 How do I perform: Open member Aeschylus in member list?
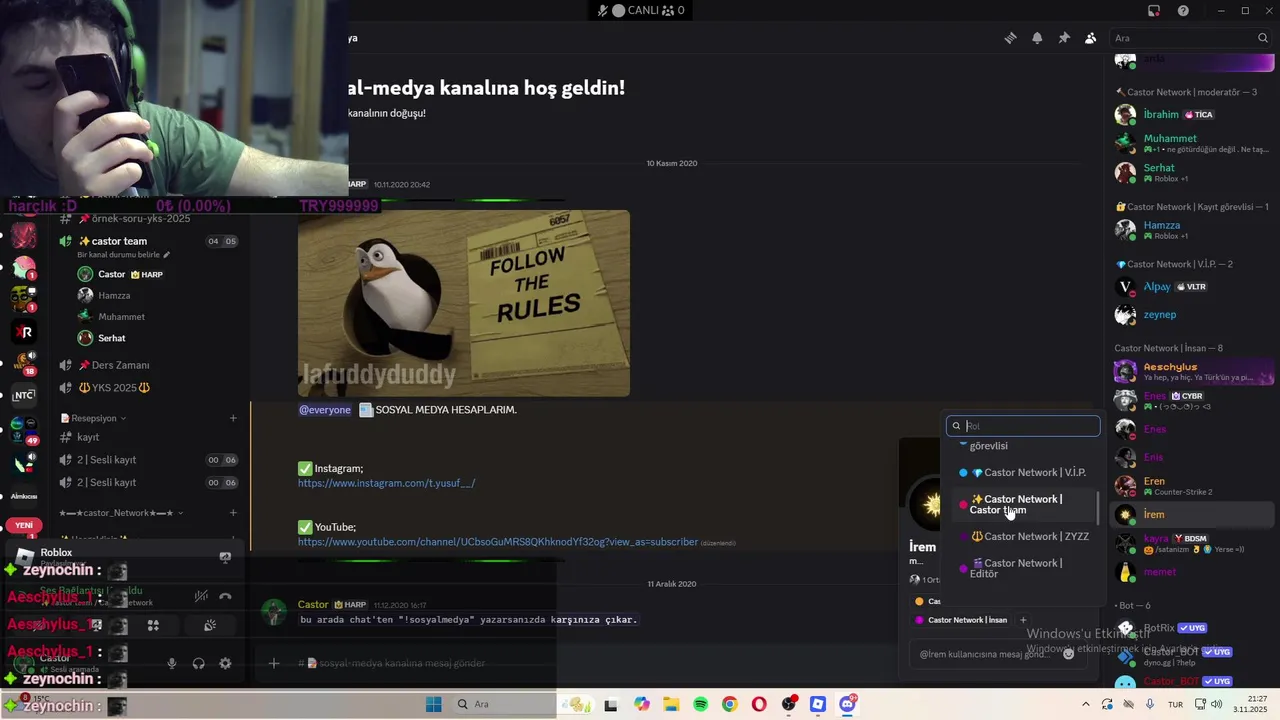point(1192,372)
